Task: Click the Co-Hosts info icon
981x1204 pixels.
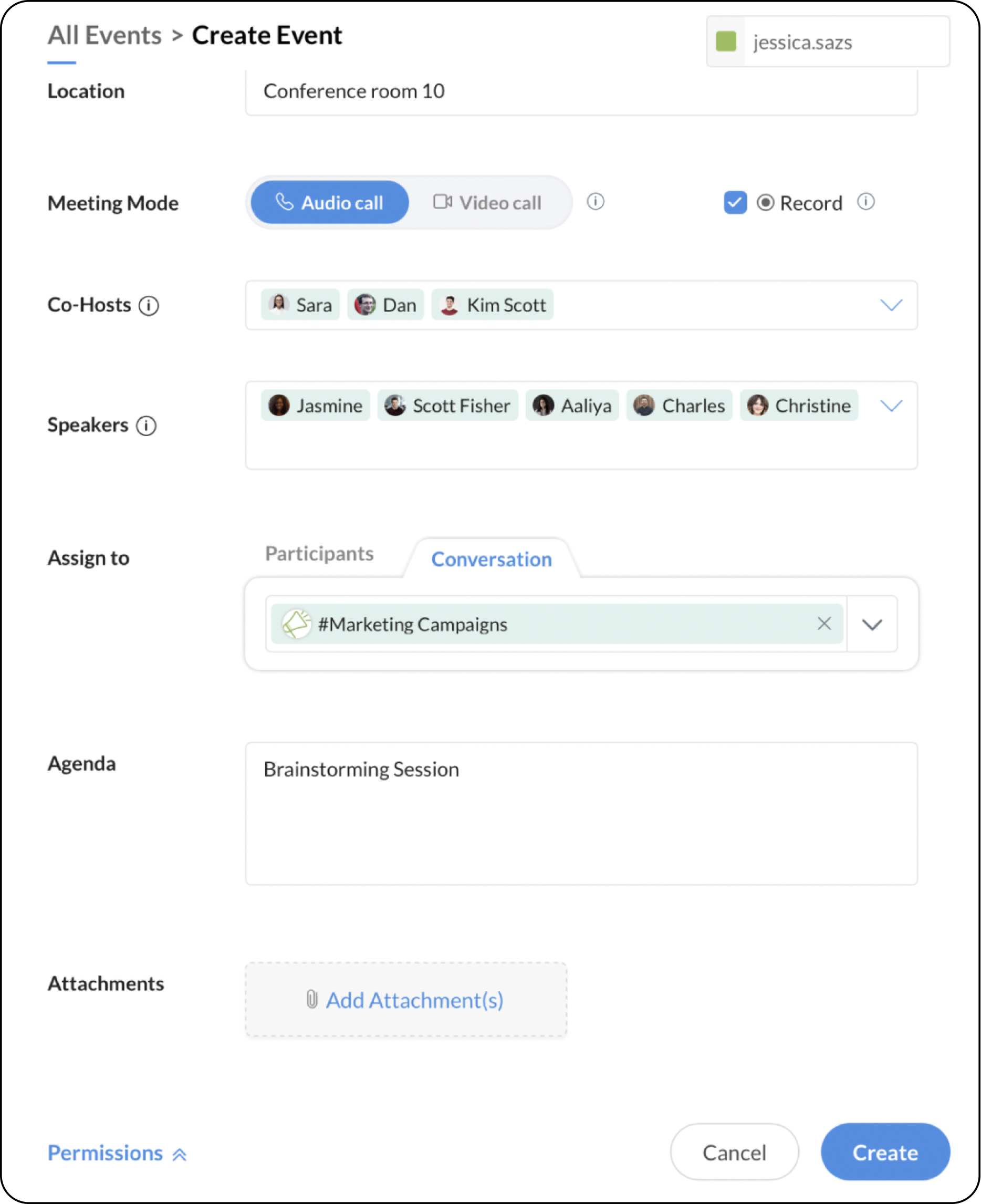Action: pos(149,306)
